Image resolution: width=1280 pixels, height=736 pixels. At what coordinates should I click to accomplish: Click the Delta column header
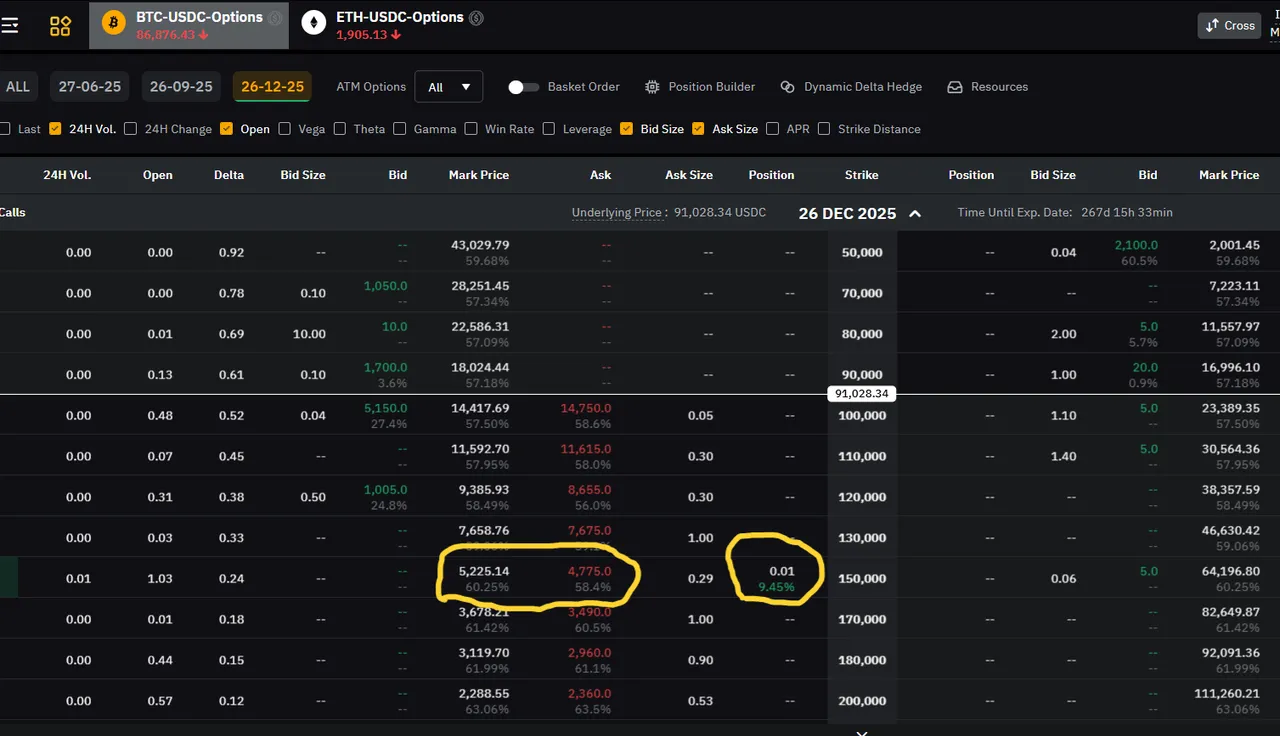click(x=229, y=175)
